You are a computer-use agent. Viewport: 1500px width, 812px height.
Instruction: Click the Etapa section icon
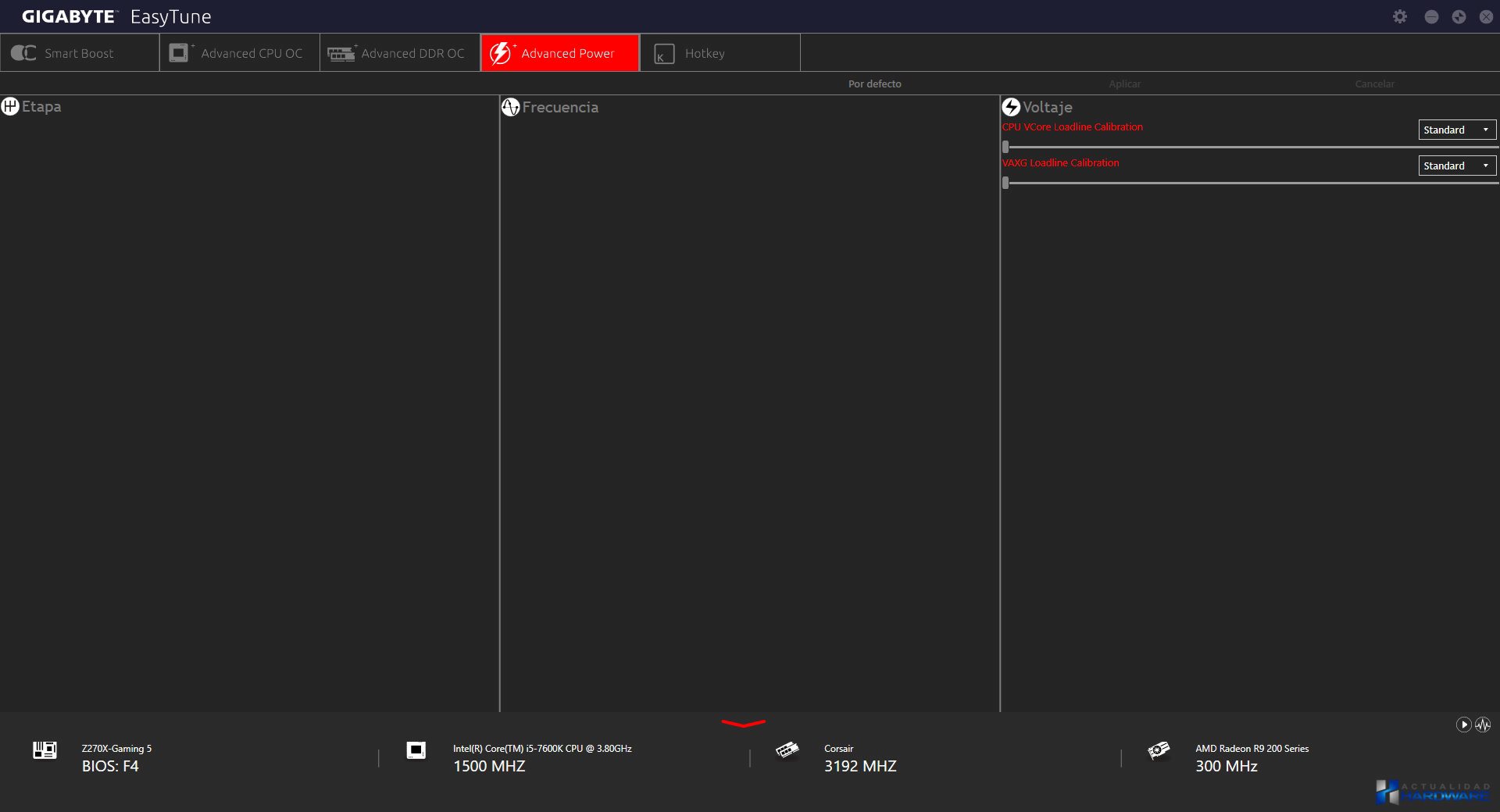click(x=10, y=106)
